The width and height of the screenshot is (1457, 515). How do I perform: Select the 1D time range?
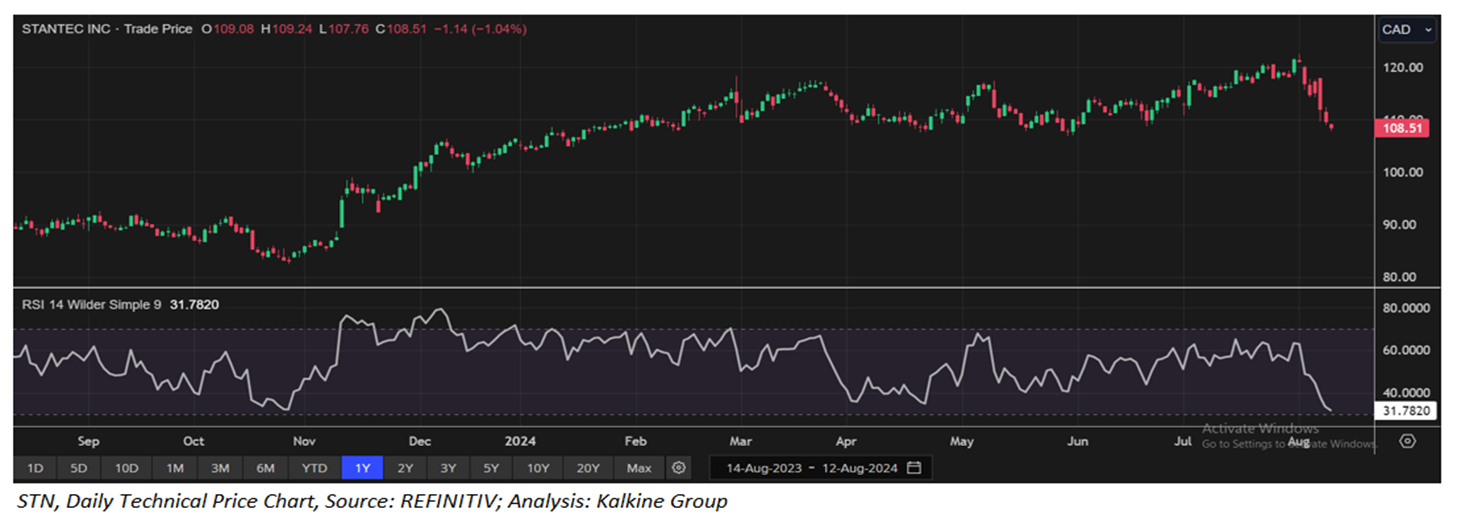pyautogui.click(x=35, y=468)
